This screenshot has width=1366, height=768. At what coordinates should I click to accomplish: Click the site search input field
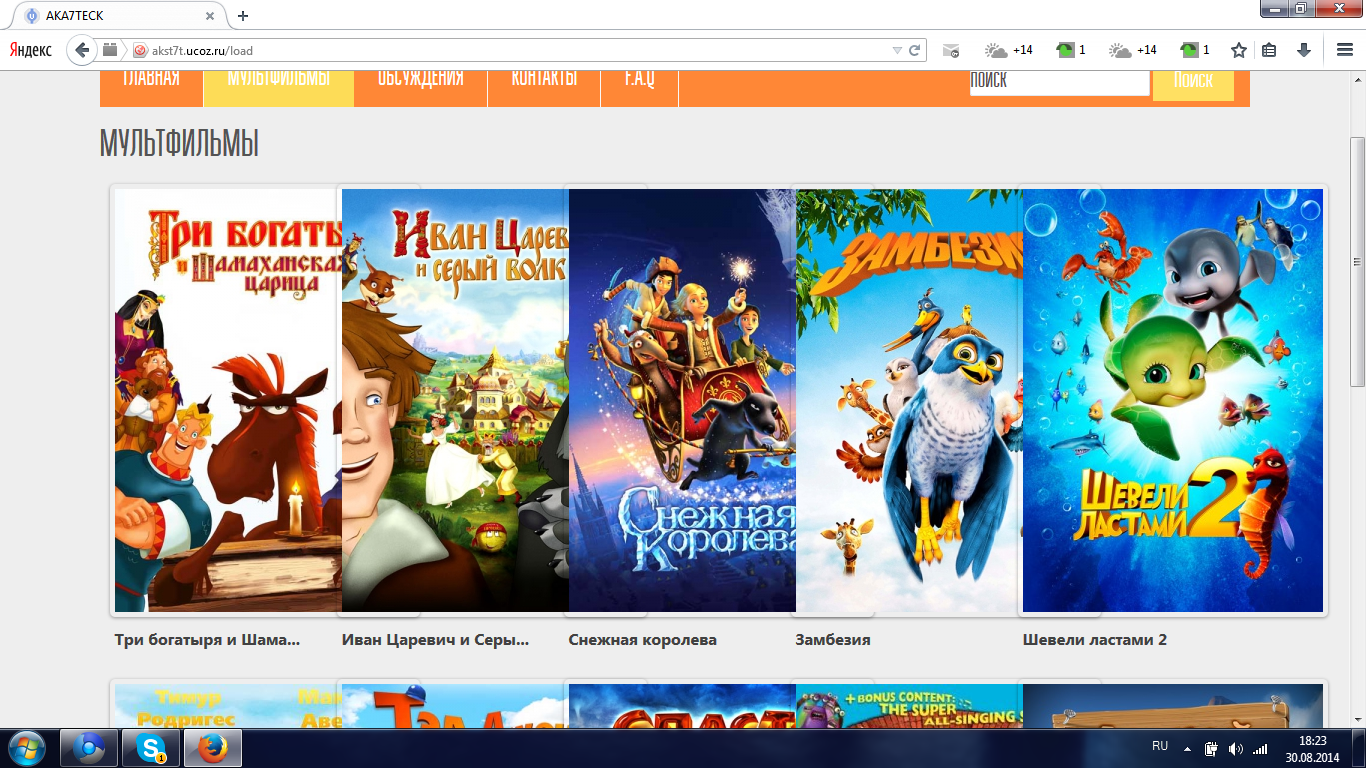pos(1059,82)
